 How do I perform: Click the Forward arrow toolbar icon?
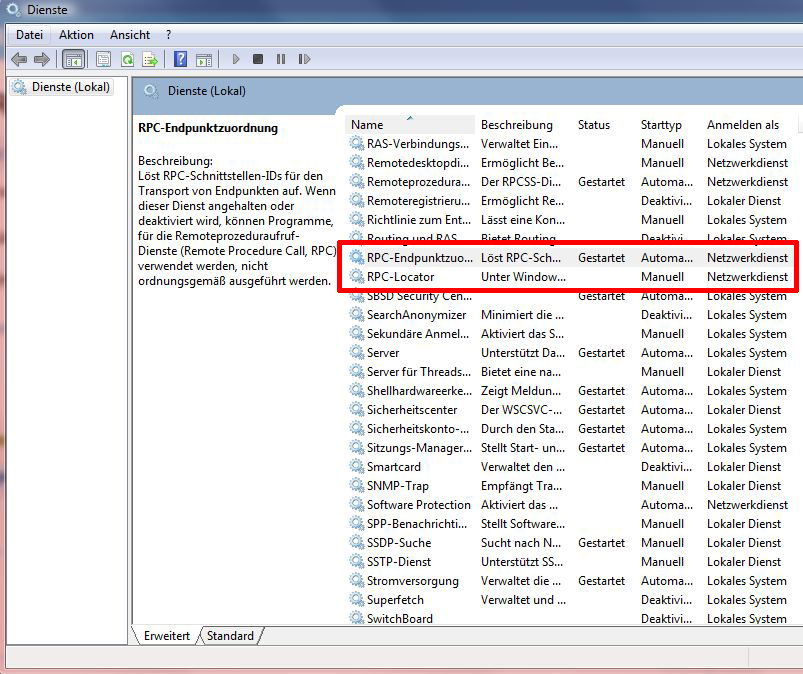[x=41, y=59]
